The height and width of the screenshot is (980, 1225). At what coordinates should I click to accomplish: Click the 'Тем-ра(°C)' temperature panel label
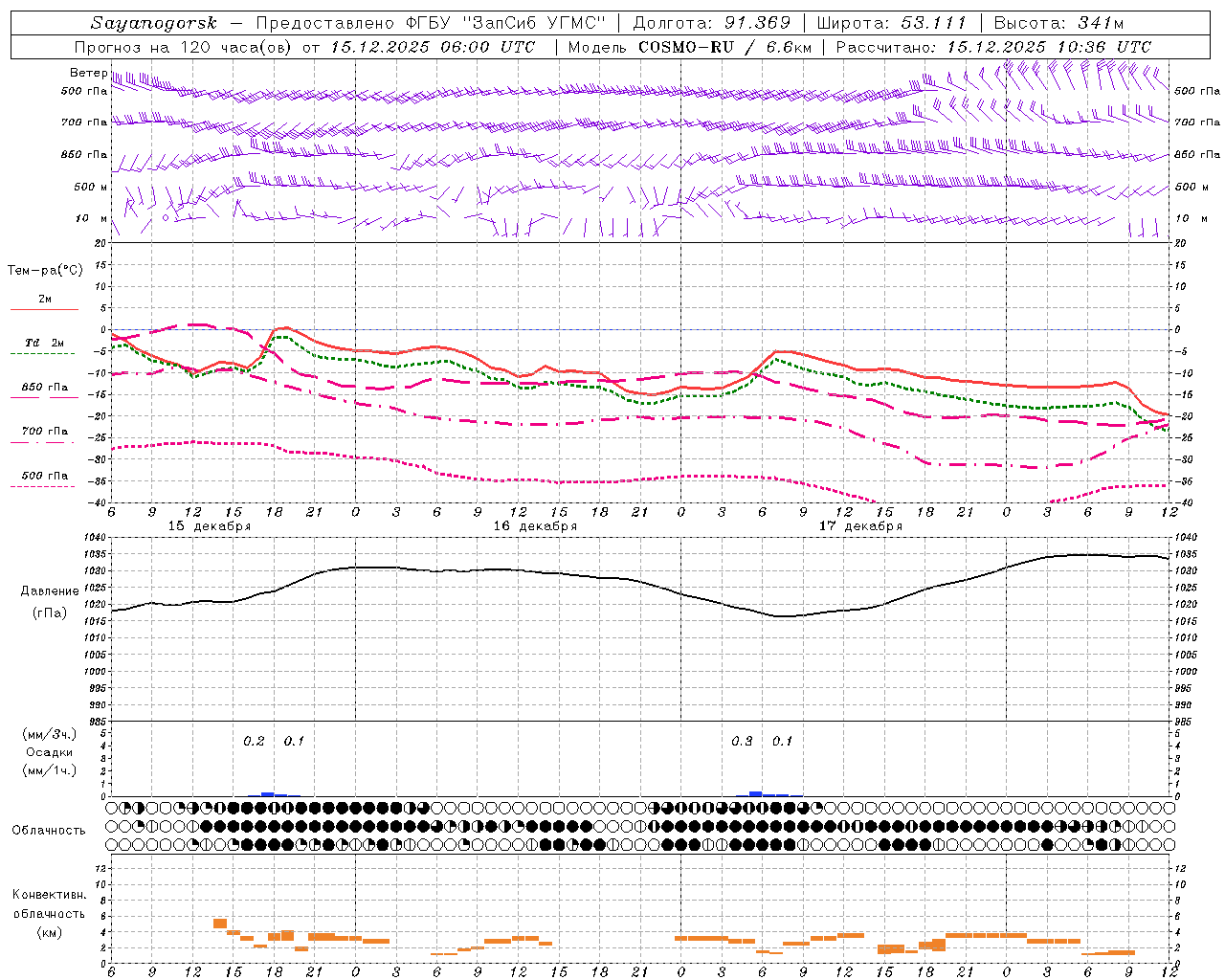click(x=45, y=270)
